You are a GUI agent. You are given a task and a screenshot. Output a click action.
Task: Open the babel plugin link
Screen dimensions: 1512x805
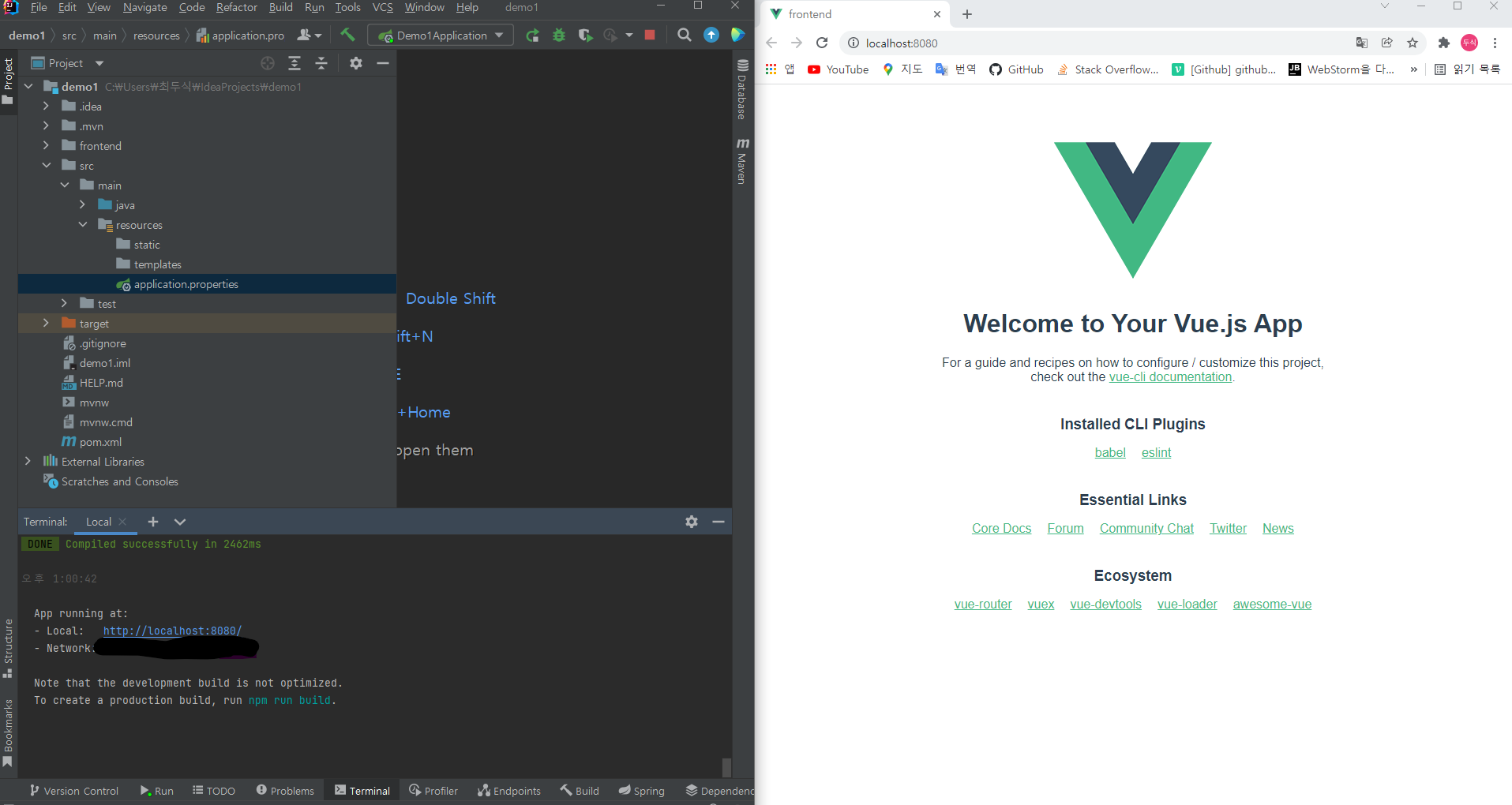(1110, 452)
